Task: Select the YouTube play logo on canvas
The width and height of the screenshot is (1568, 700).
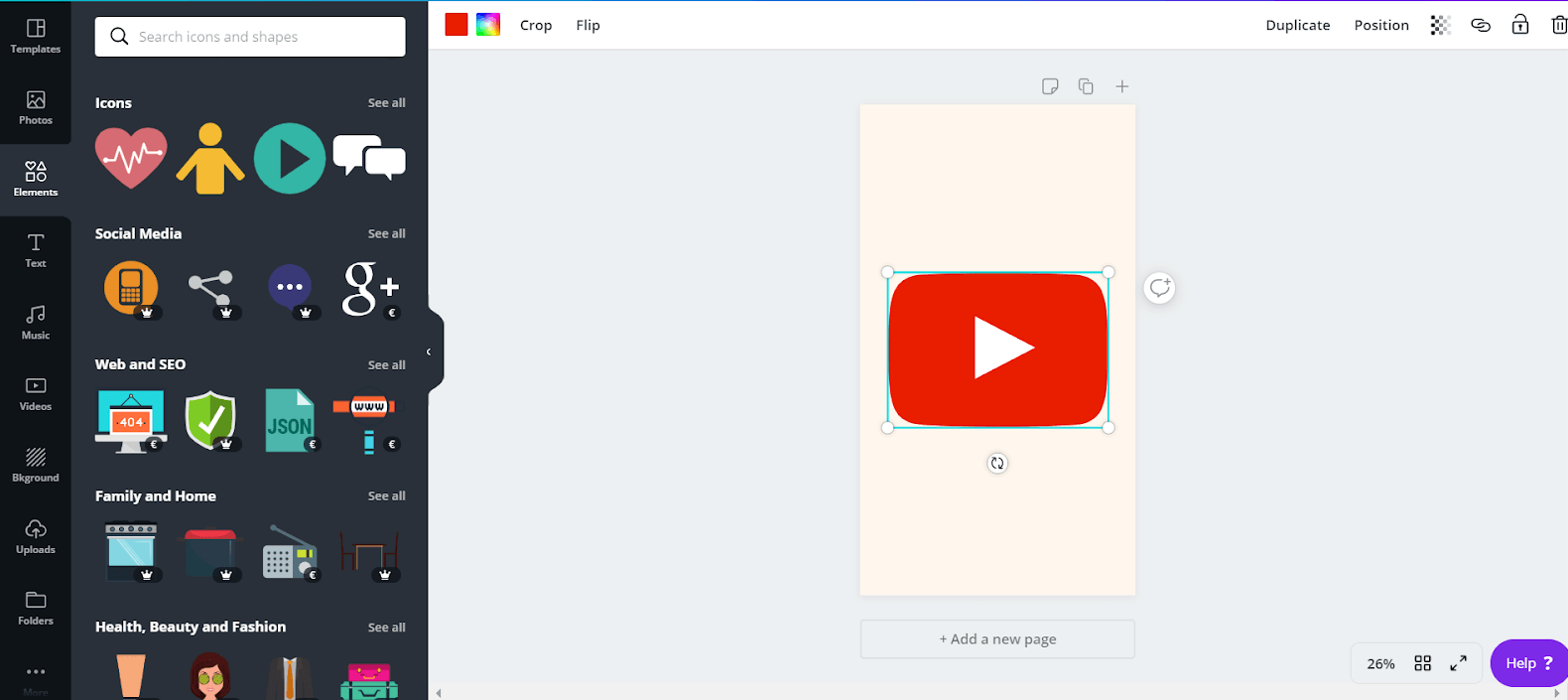Action: pos(997,350)
